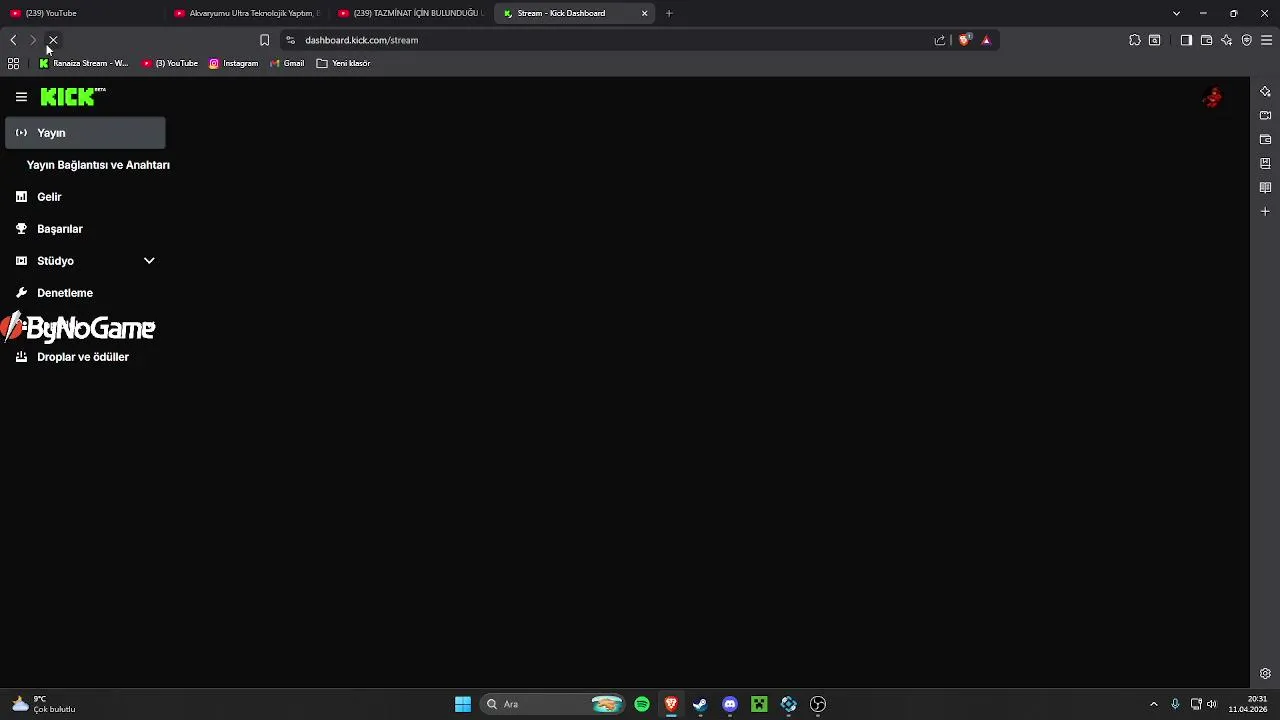Screen dimensions: 1280x720
Task: Open Minecraft from the taskbar
Action: (x=759, y=704)
